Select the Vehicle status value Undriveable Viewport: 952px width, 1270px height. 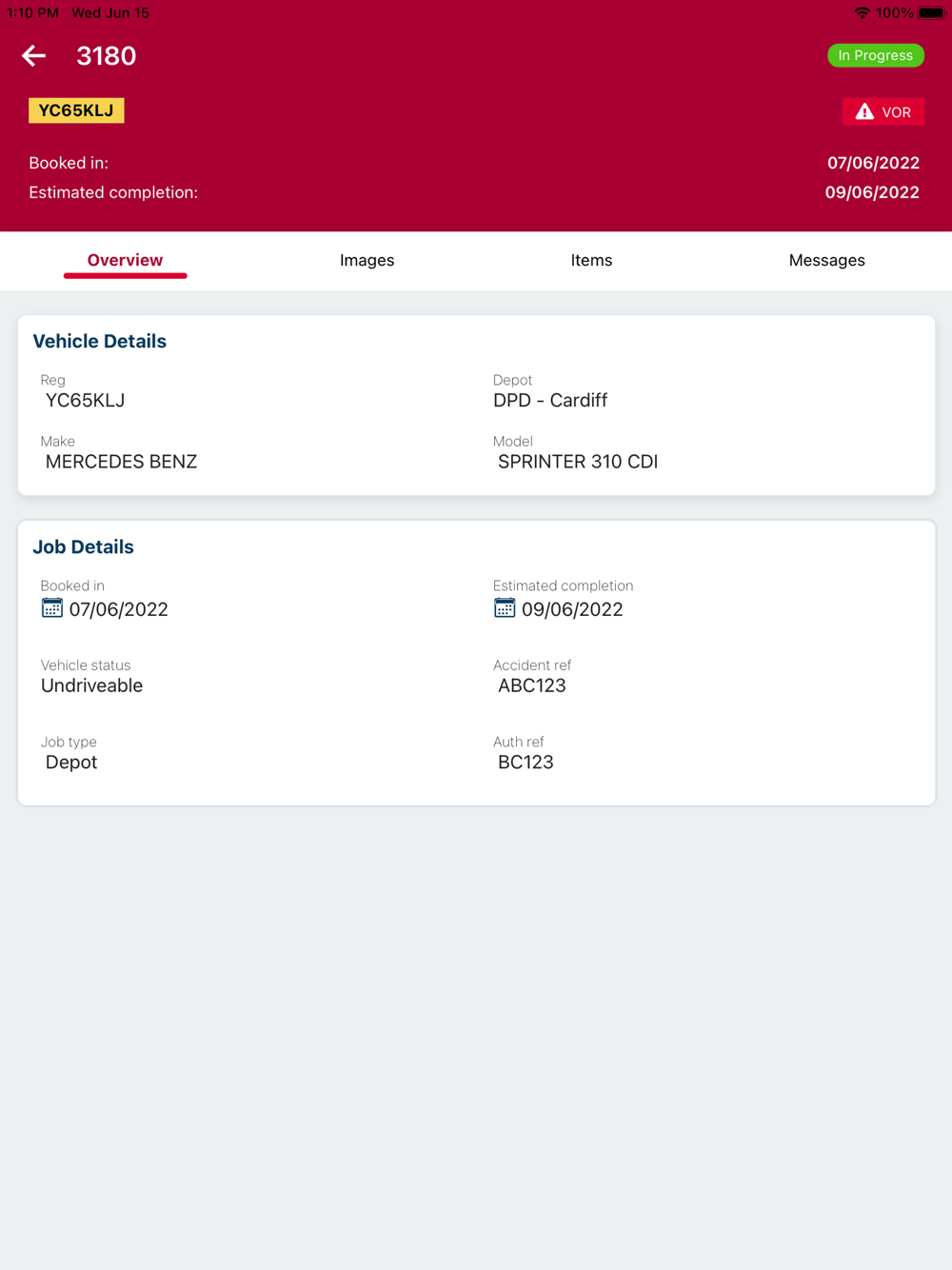(x=91, y=685)
